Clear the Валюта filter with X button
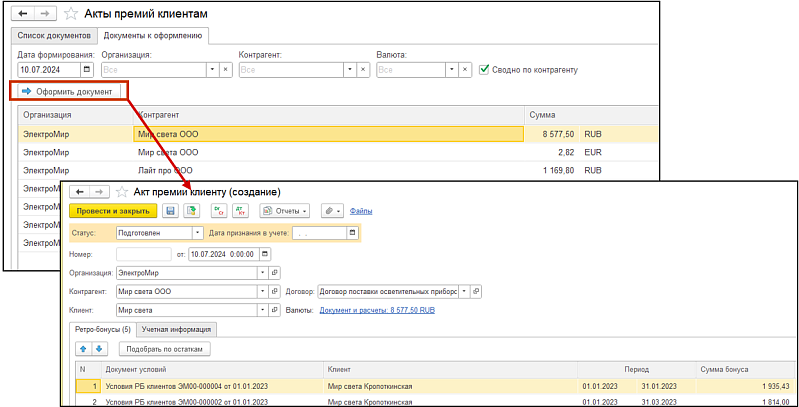 [464, 70]
